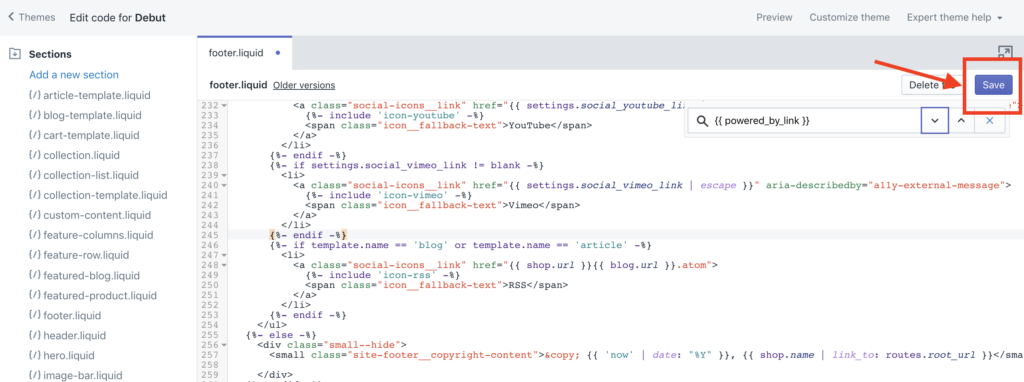This screenshot has width=1024, height=382.
Task: Click Add a new section link
Action: pos(74,74)
